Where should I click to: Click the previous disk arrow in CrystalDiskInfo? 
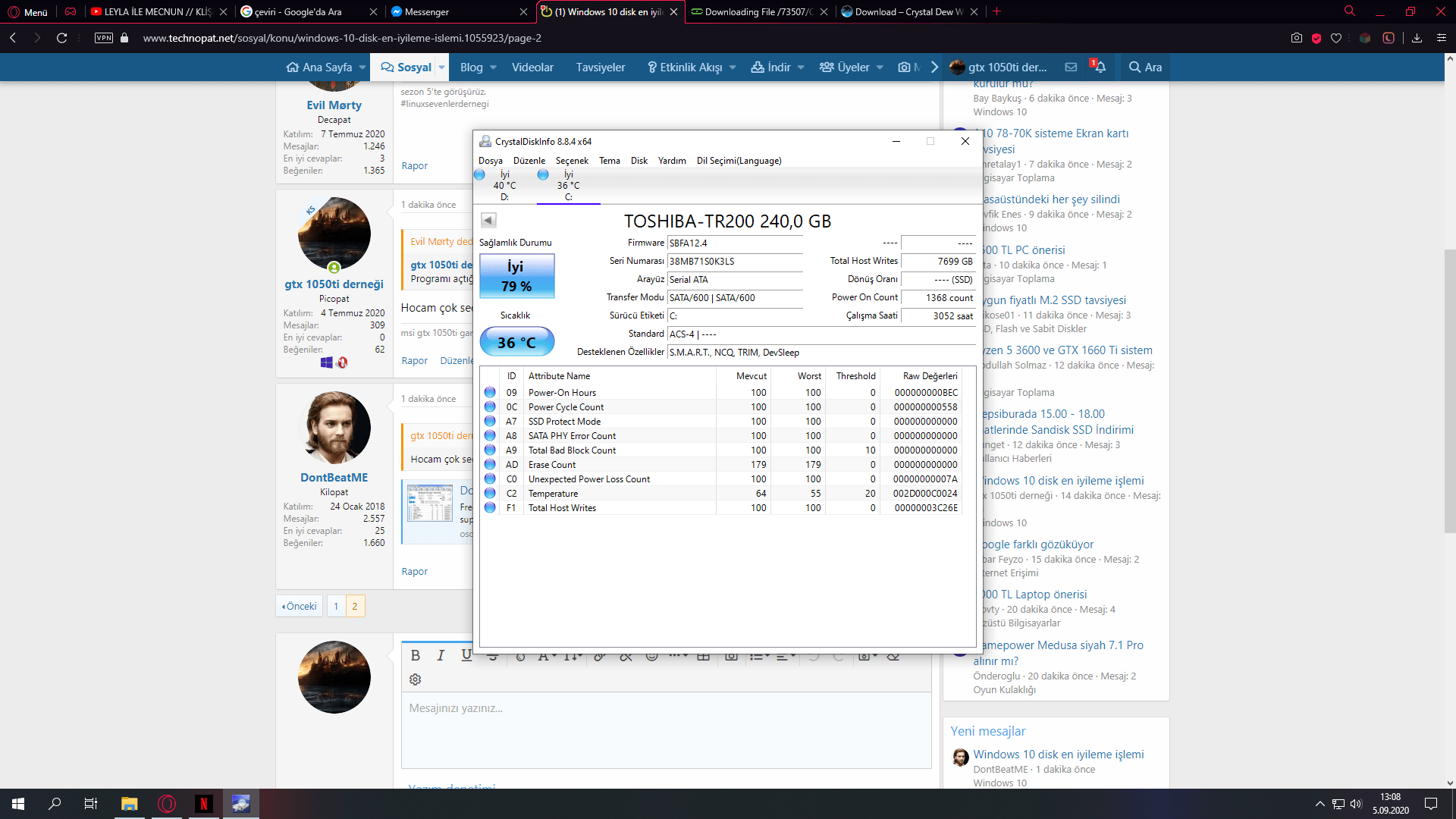point(488,221)
